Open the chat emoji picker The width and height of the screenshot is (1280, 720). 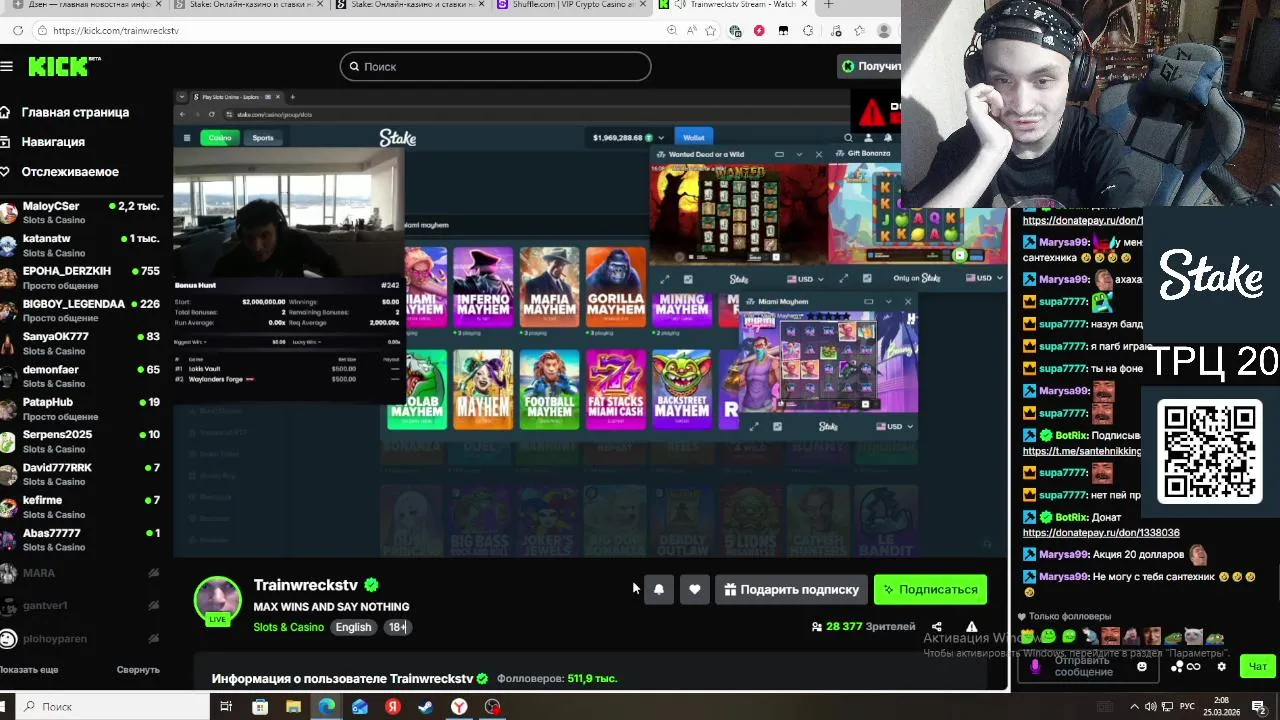coord(1142,666)
